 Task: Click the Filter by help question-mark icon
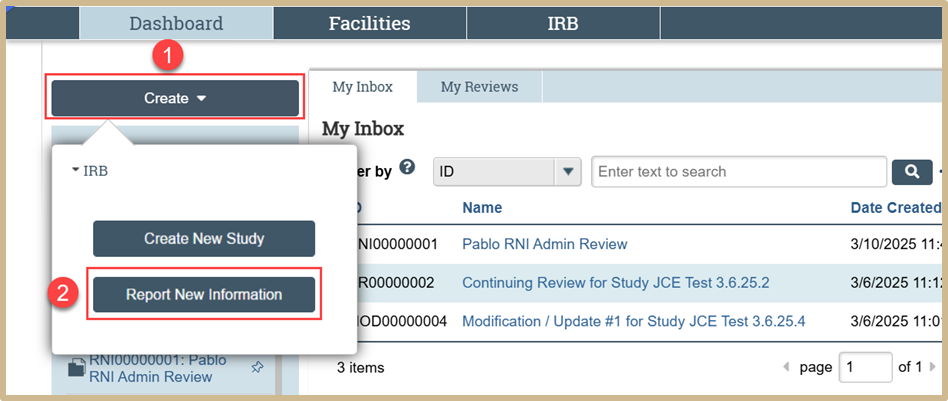407,167
